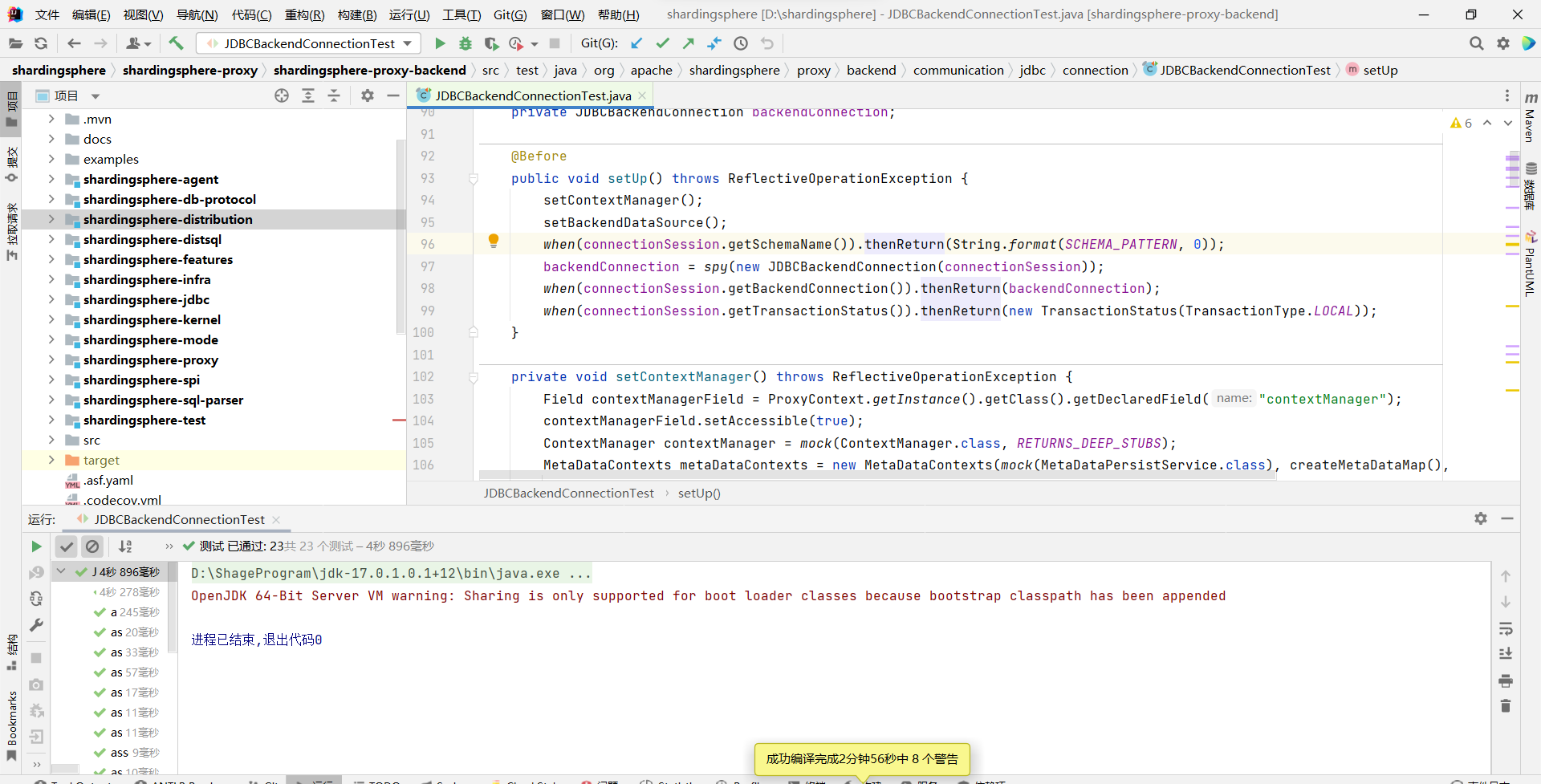Expand the shardingsphere-agent folder

coord(51,179)
